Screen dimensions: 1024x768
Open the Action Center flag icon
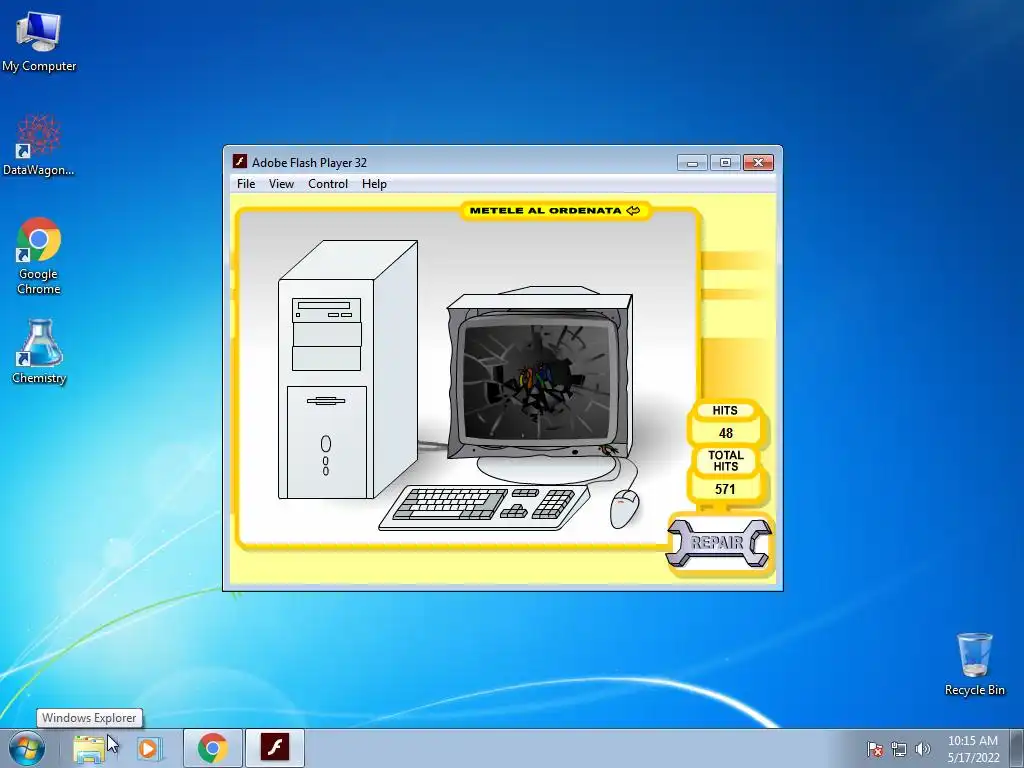pos(875,749)
